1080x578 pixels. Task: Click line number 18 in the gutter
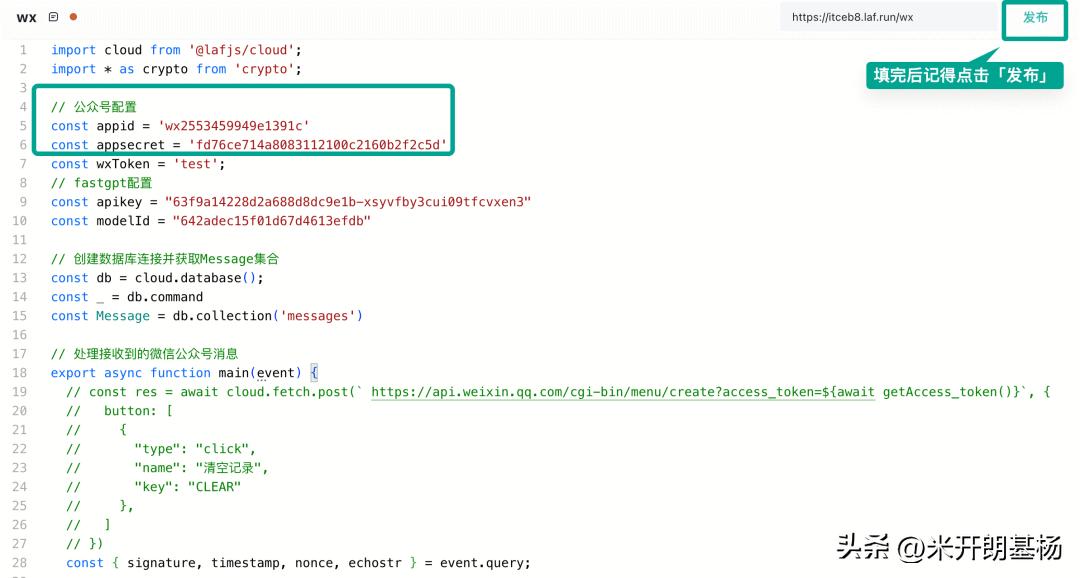click(19, 373)
